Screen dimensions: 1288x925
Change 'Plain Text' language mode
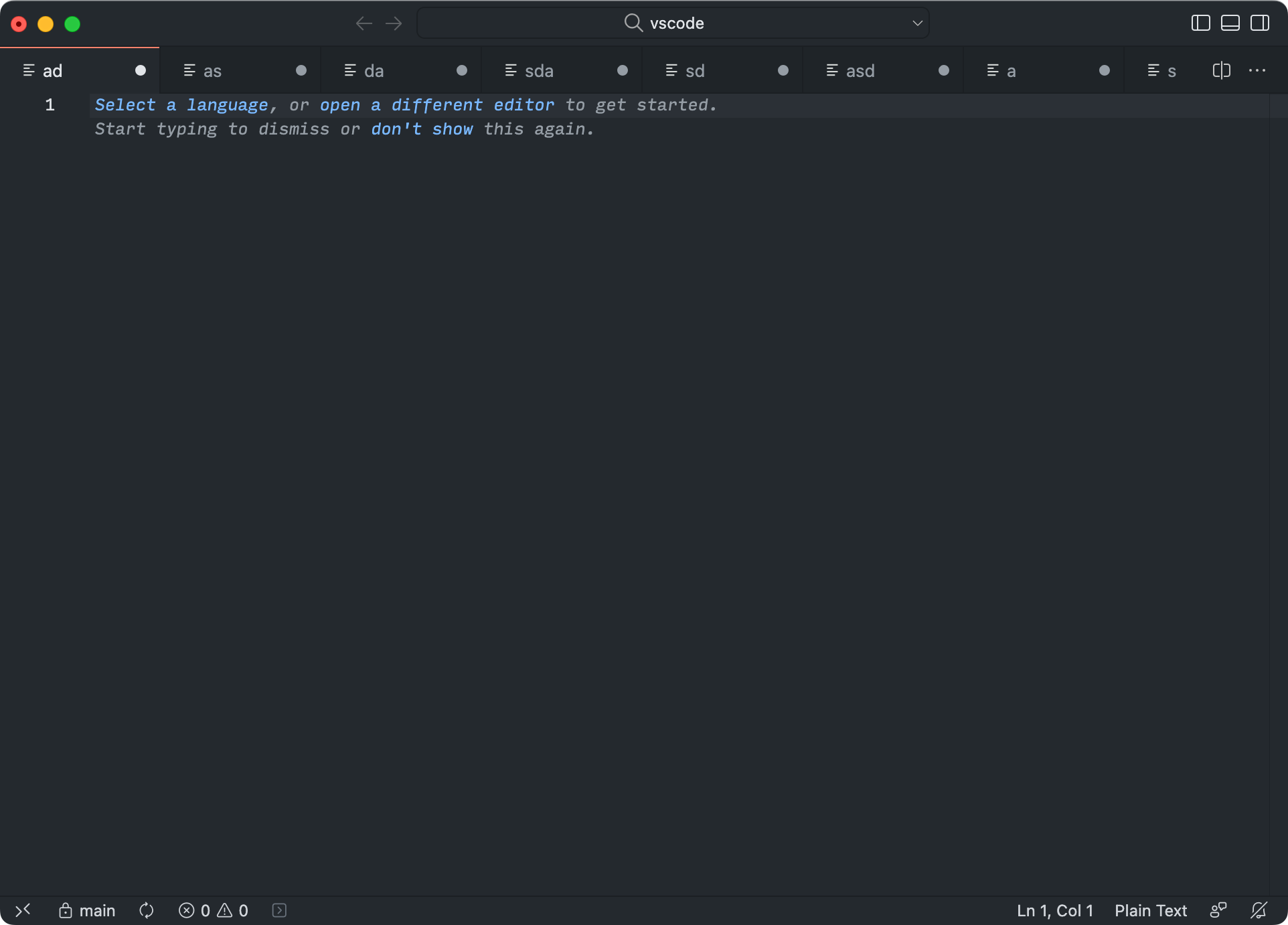[1151, 910]
